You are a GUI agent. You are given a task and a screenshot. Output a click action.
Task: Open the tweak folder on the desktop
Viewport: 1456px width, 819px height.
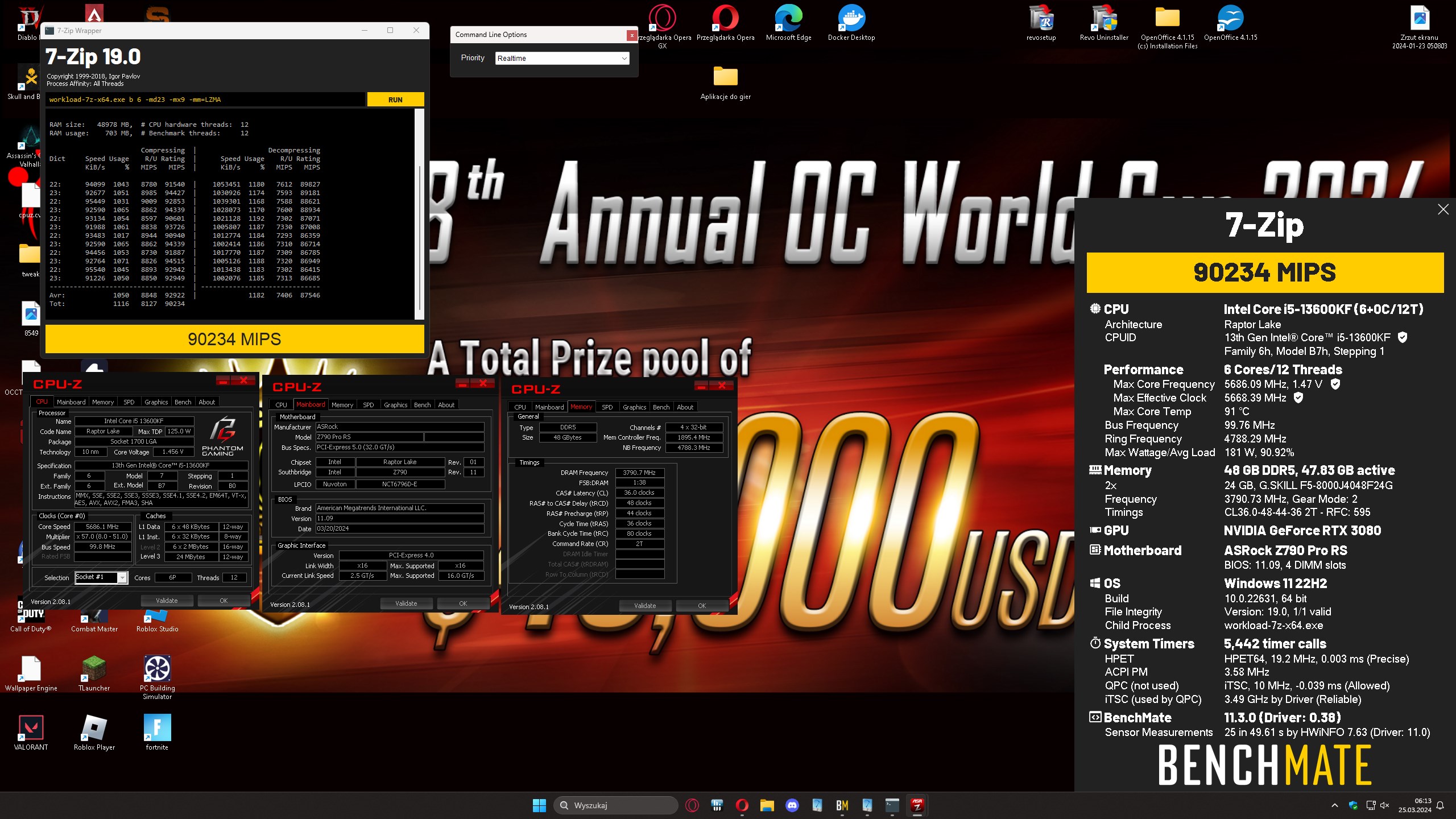coord(31,260)
